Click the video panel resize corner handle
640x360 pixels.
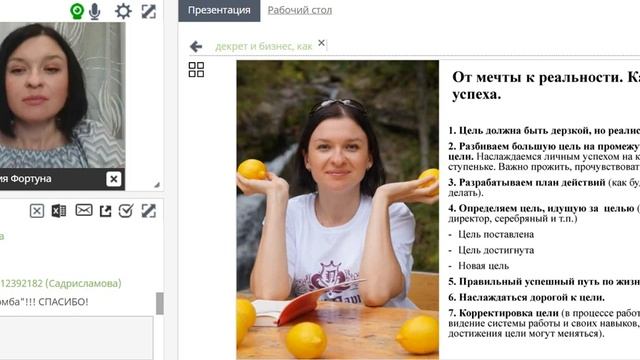157,185
